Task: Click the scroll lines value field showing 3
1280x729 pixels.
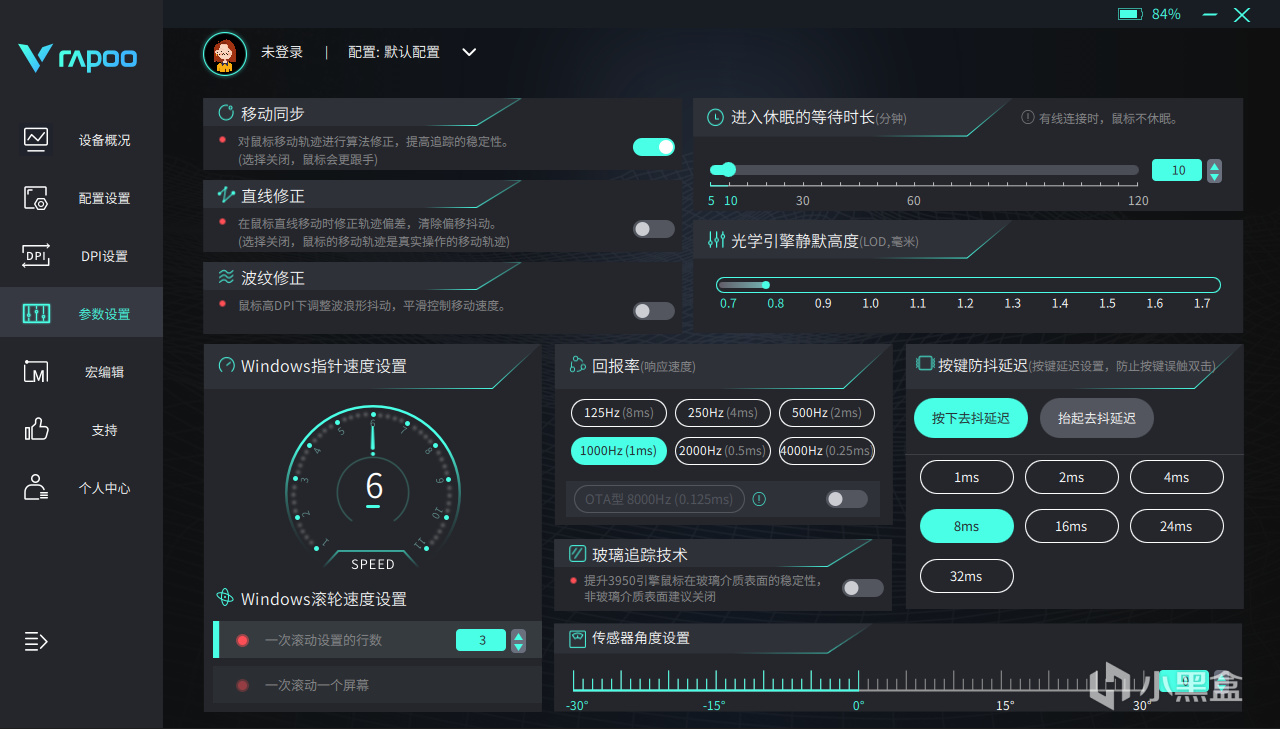Action: [482, 640]
